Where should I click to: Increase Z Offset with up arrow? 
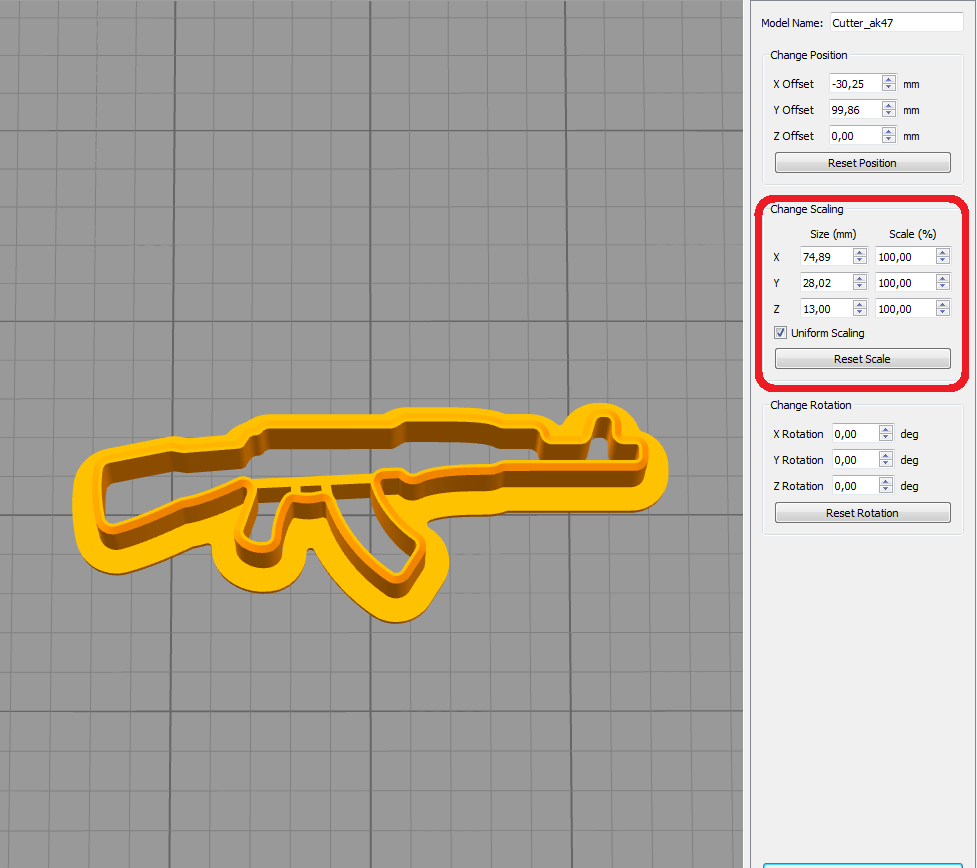pos(889,131)
